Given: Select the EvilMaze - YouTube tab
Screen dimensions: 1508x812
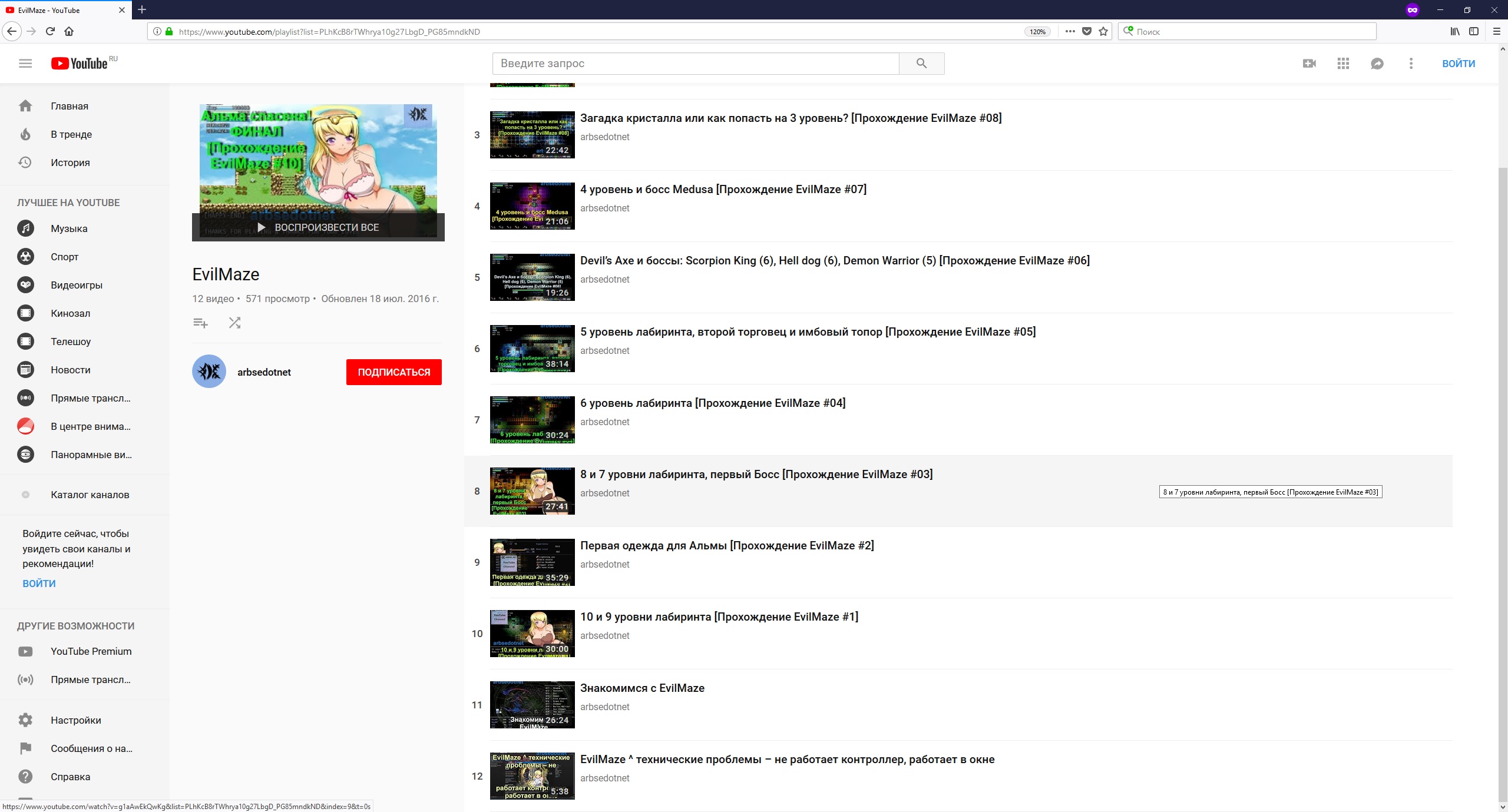Looking at the screenshot, I should [65, 10].
